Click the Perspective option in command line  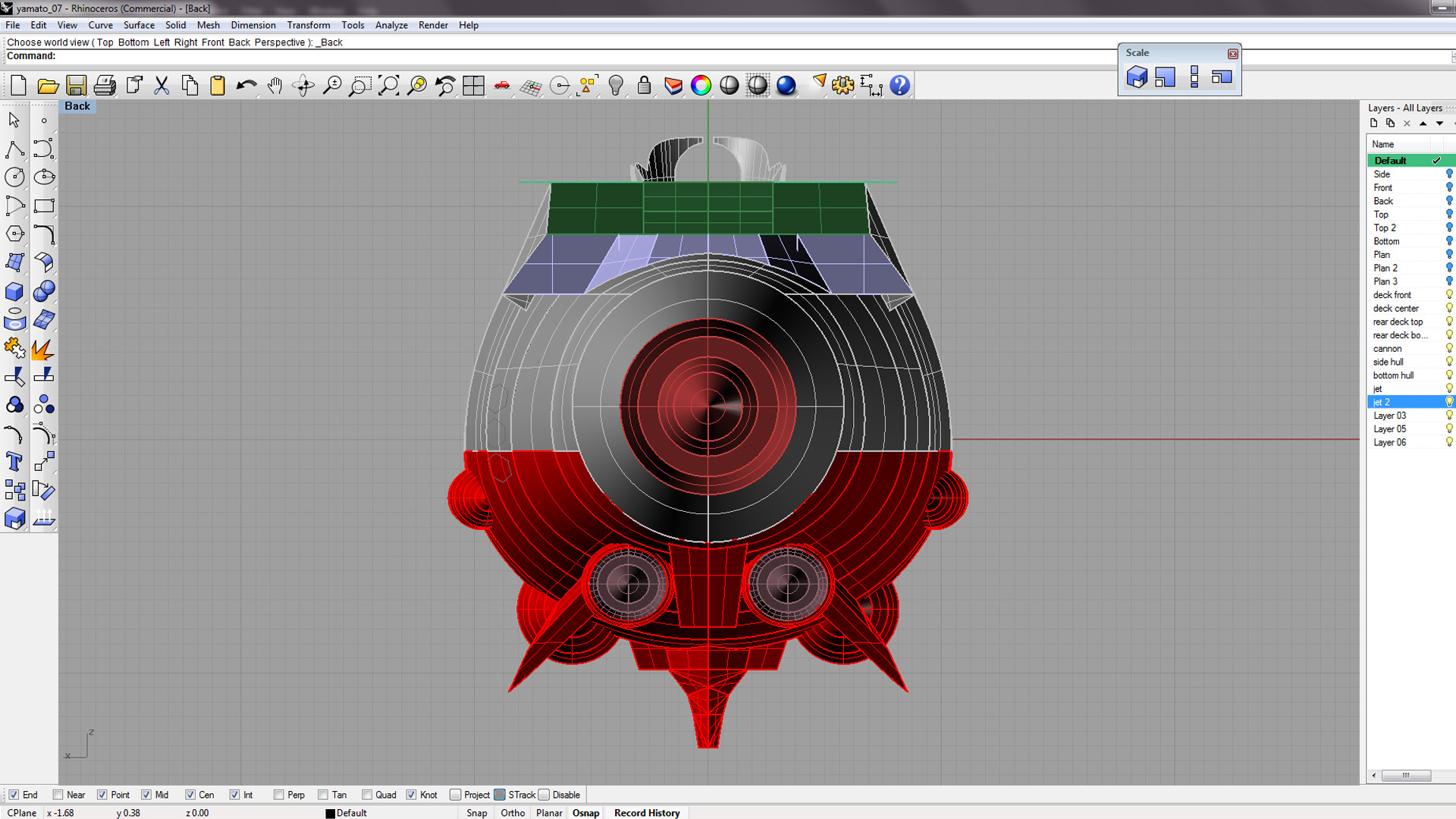[280, 42]
